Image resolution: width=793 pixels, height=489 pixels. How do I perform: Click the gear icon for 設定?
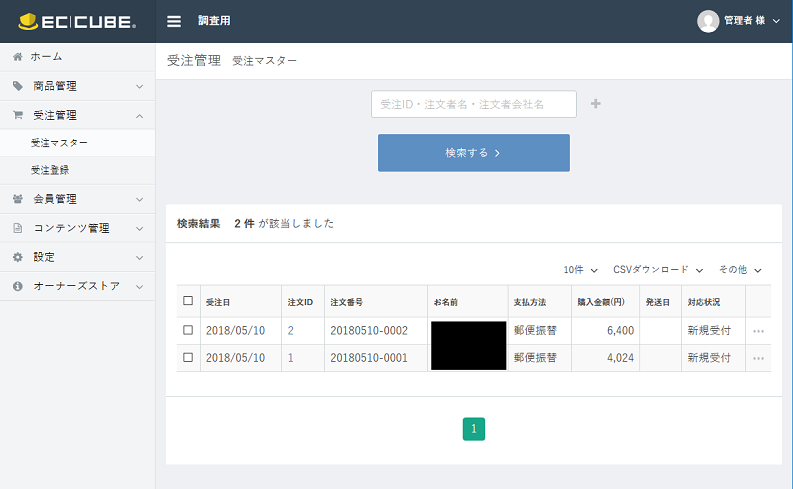pos(18,257)
